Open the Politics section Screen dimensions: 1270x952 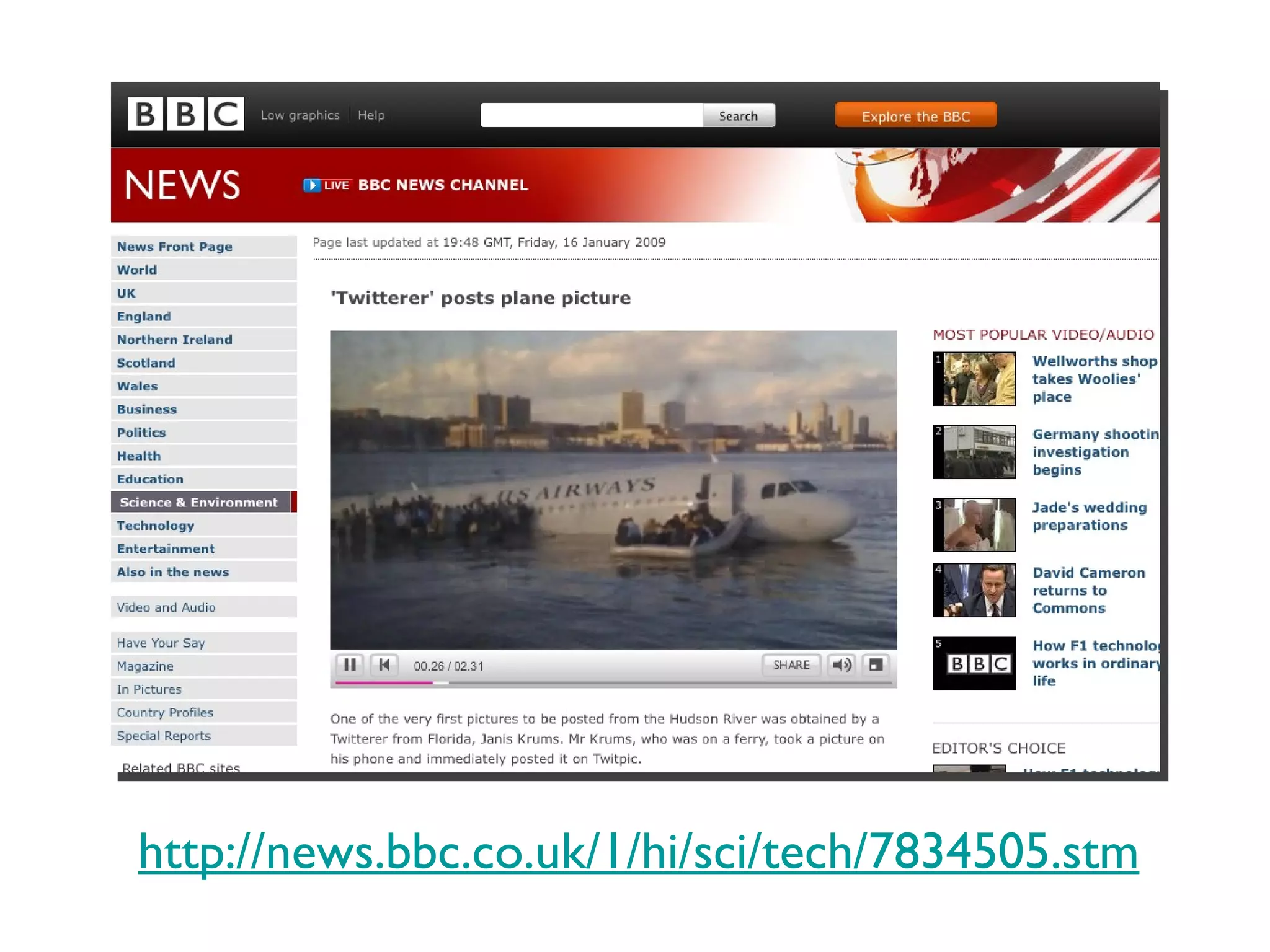coord(204,433)
